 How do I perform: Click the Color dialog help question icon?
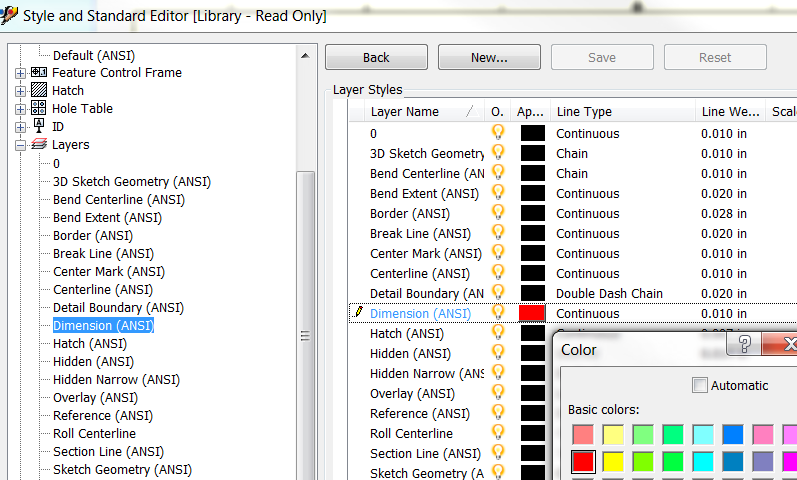click(x=744, y=344)
